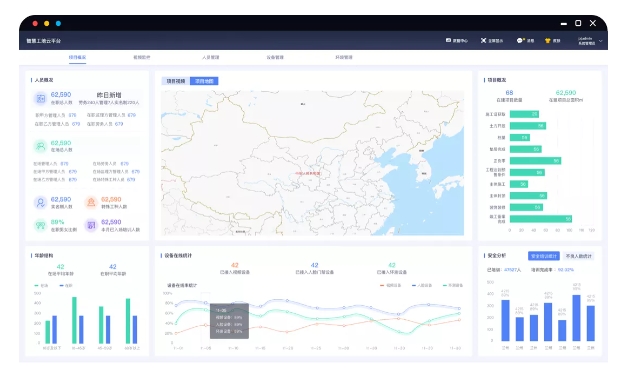Click the longest green bar in project chart
The height and width of the screenshot is (372, 627).
(x=541, y=219)
